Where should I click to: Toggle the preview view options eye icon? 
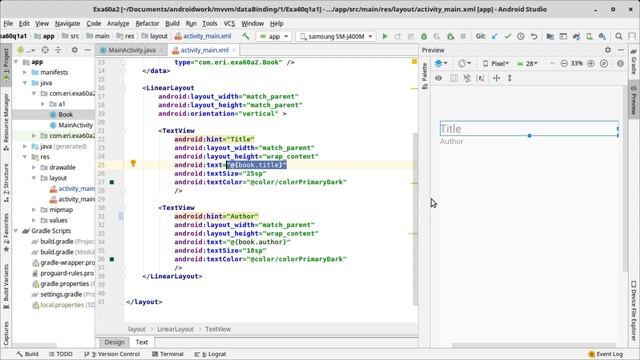(438, 78)
